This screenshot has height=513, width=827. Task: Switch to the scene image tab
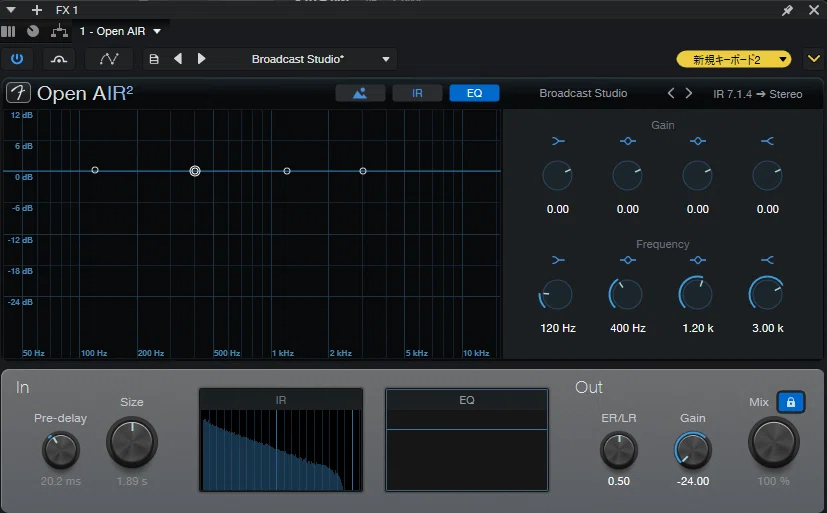360,93
